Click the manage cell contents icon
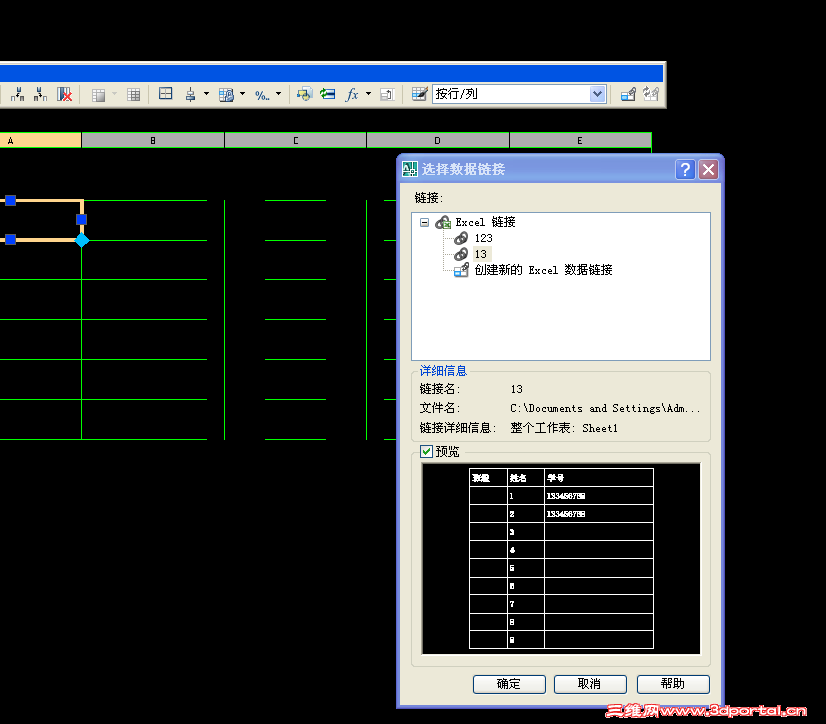Image resolution: width=826 pixels, height=724 pixels. [387, 95]
